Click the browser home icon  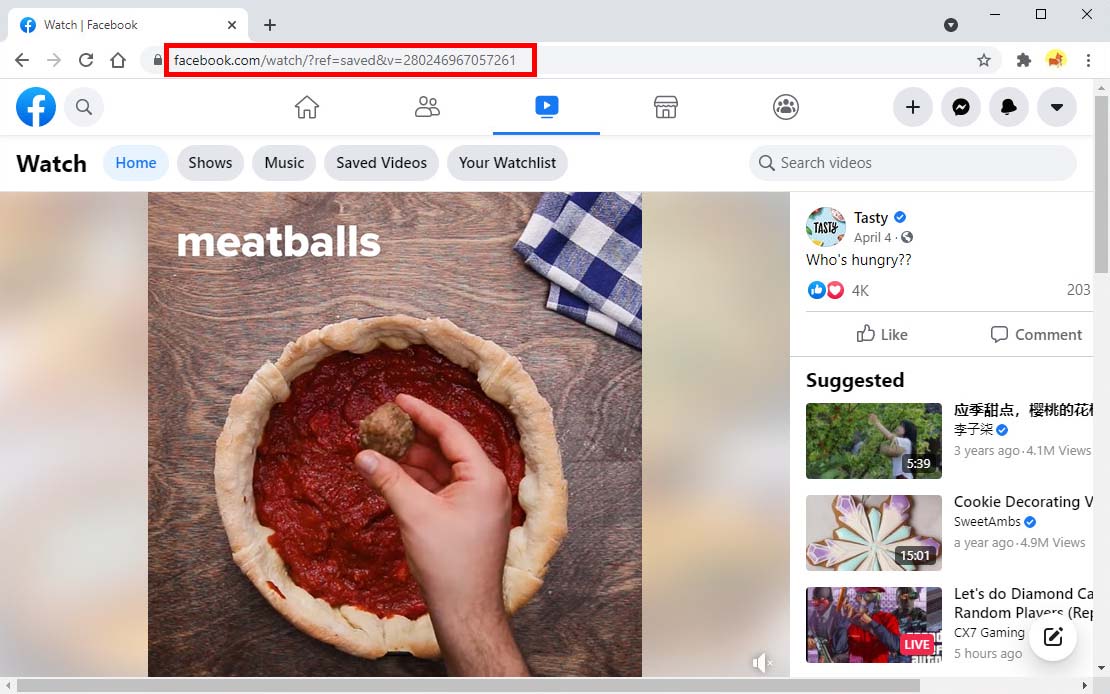pyautogui.click(x=118, y=60)
